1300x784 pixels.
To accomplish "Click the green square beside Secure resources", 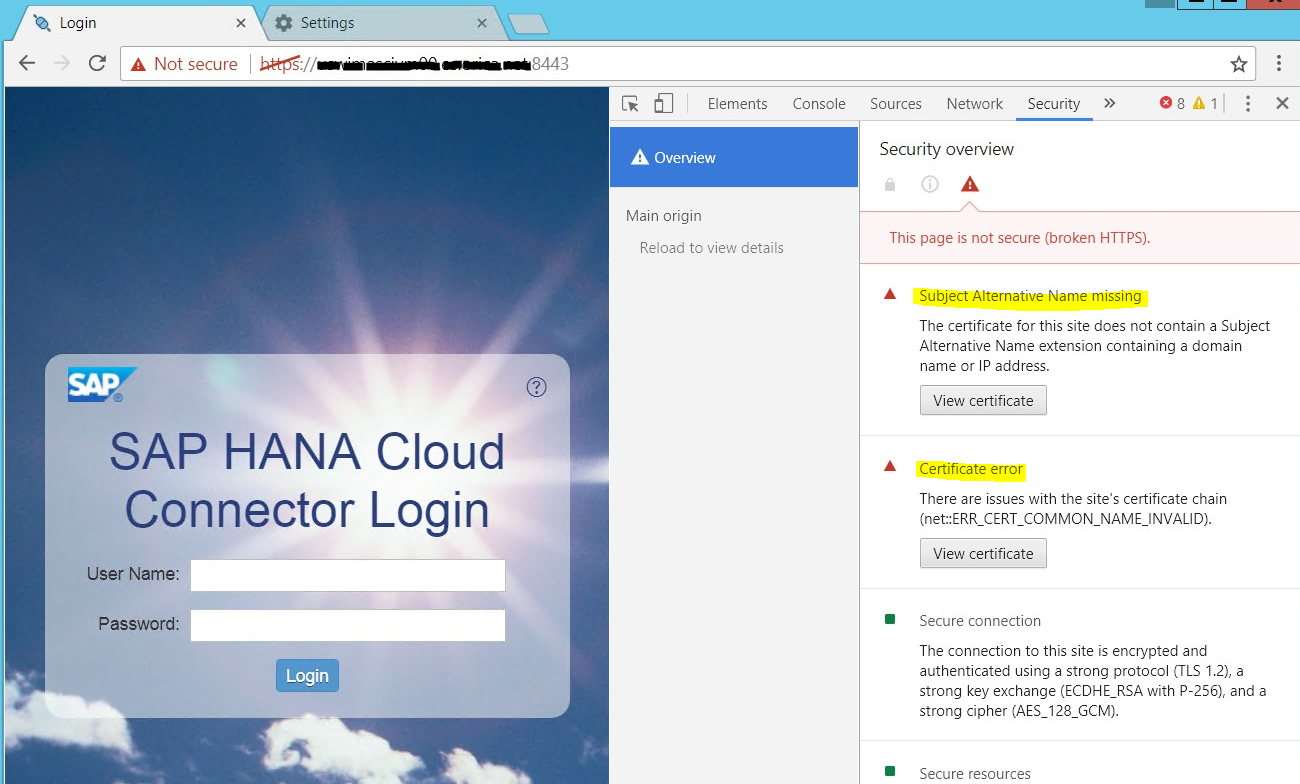I will 890,771.
